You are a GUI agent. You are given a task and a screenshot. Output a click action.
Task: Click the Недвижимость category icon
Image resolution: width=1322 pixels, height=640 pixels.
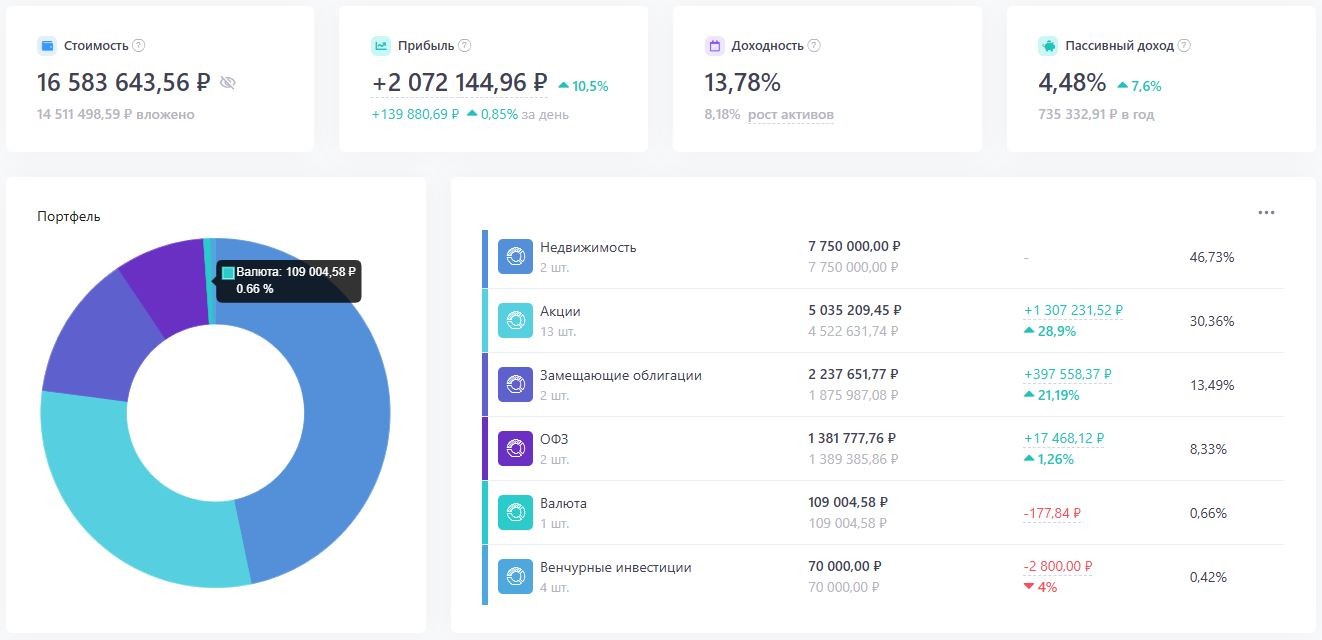(x=515, y=257)
